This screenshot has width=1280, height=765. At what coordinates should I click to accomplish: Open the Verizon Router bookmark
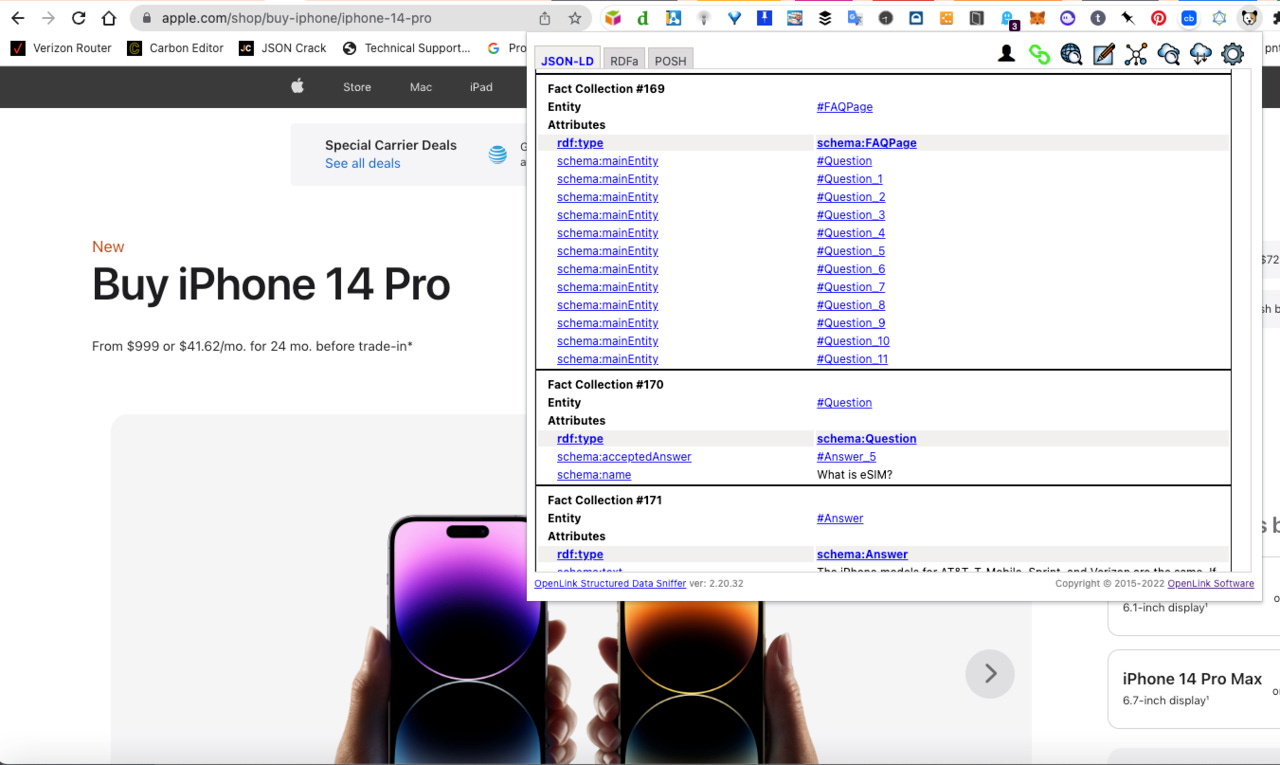(x=61, y=48)
